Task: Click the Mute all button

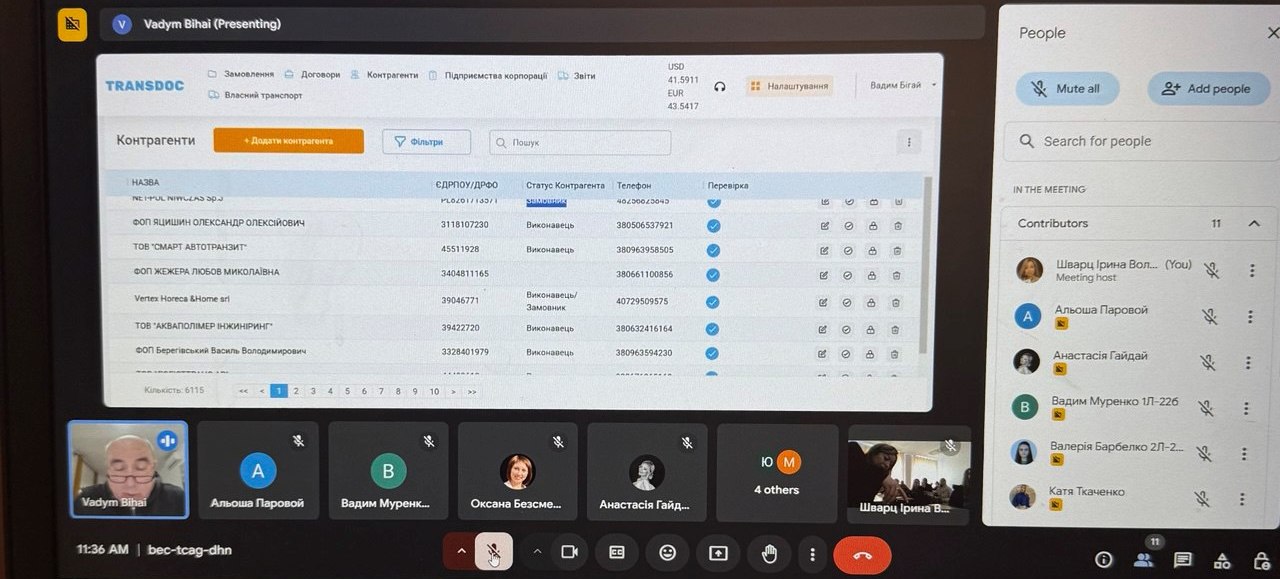Action: tap(1067, 88)
